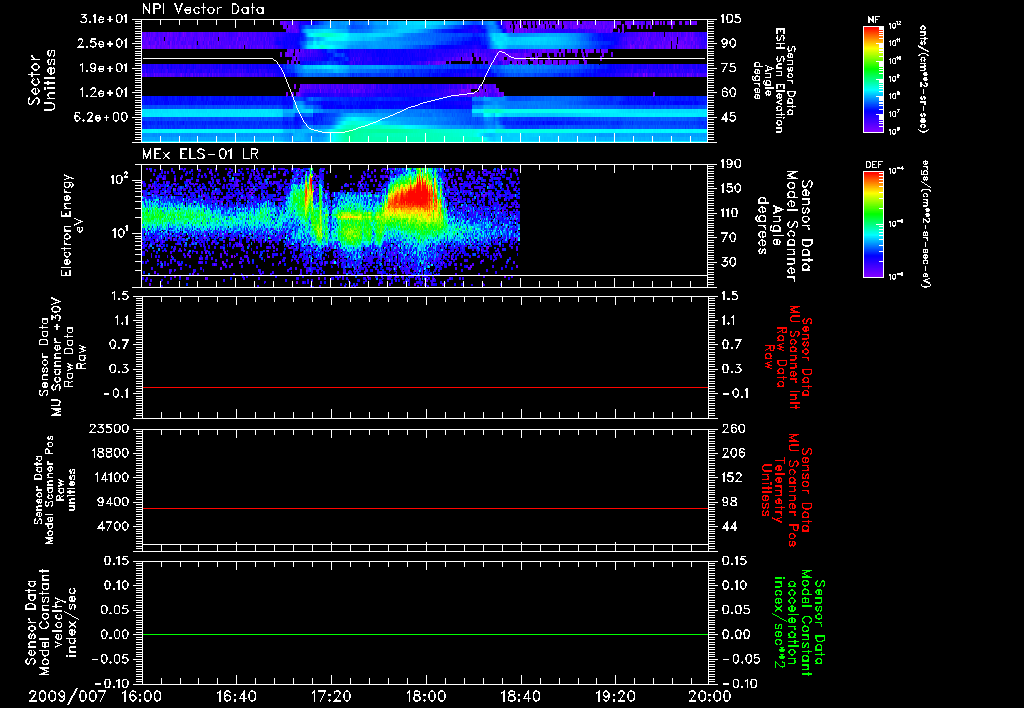Click the '105' sun elevation tick value
Screen dimensions: 1024x708
[x=730, y=19]
